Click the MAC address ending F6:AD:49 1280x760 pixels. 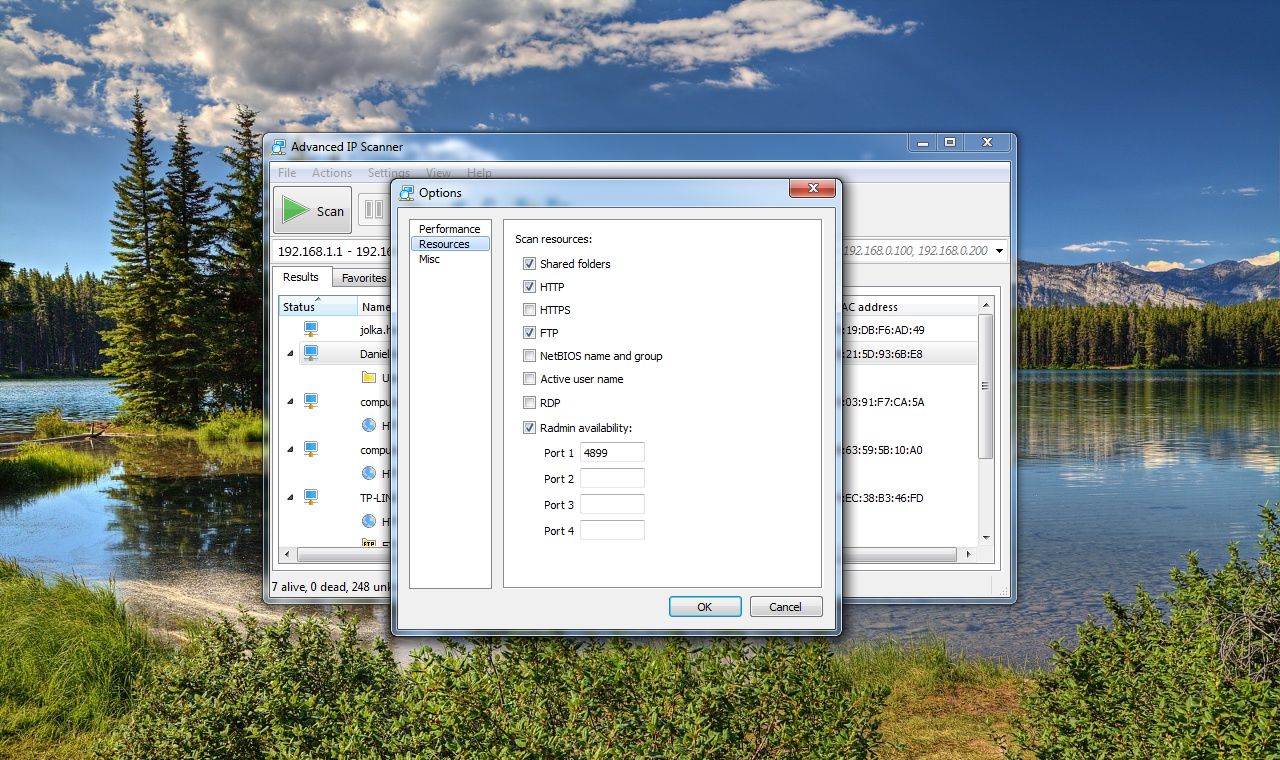(882, 330)
